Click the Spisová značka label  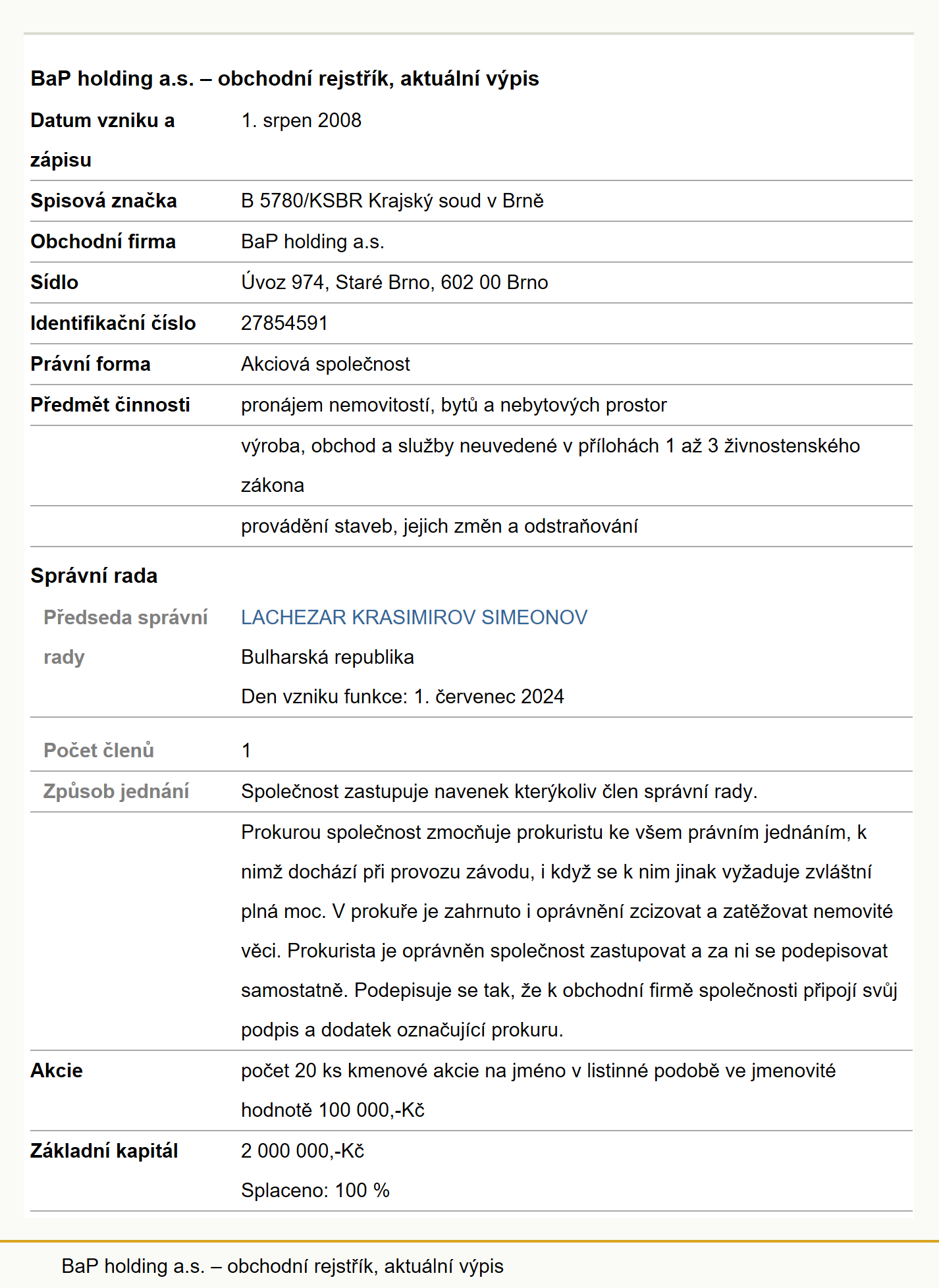coord(103,201)
